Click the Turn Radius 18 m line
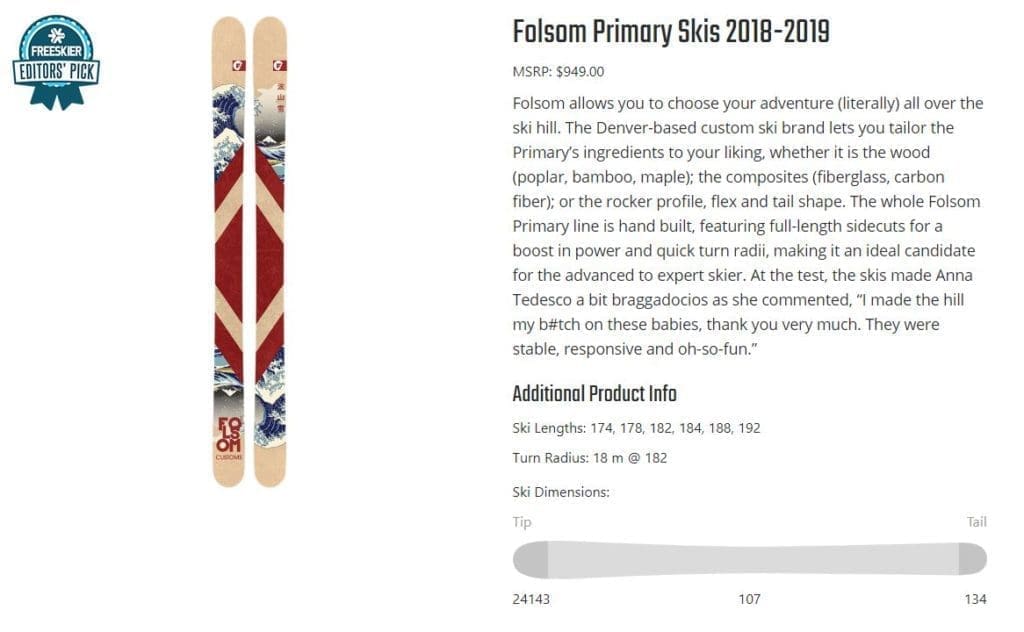The height and width of the screenshot is (632, 1024). 589,458
